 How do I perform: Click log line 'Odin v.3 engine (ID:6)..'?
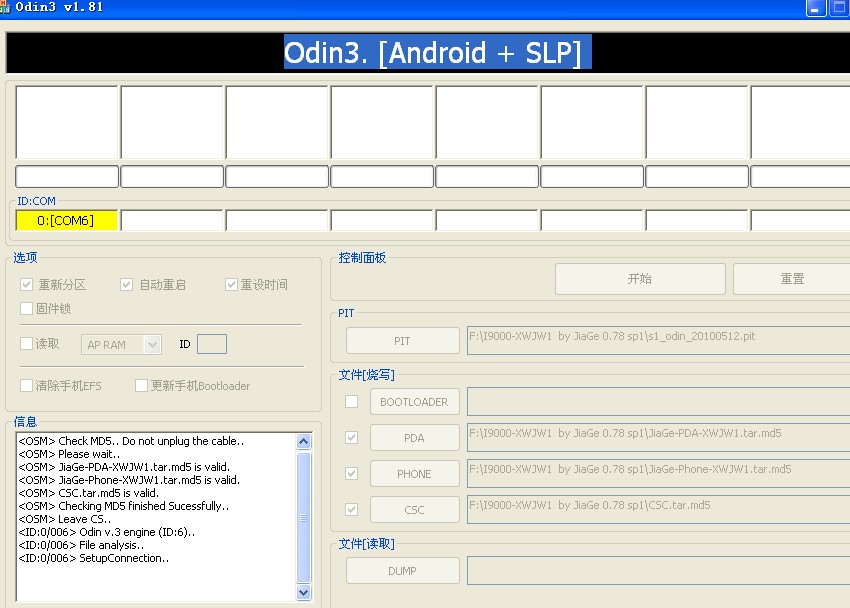click(107, 532)
